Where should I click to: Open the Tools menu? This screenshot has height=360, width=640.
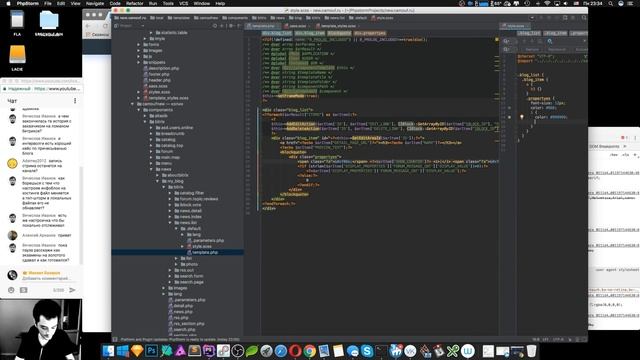(168, 3)
